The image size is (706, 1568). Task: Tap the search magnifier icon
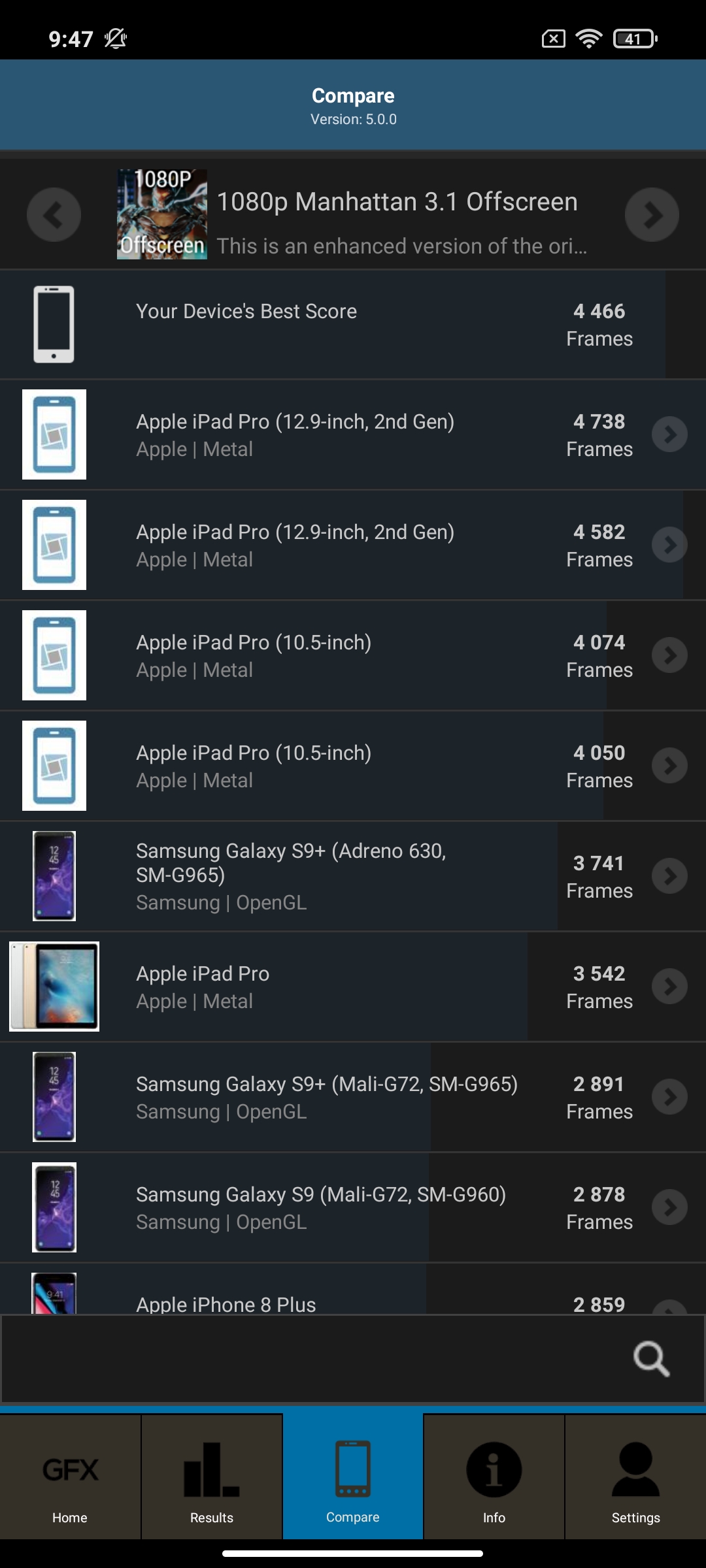click(x=651, y=1359)
